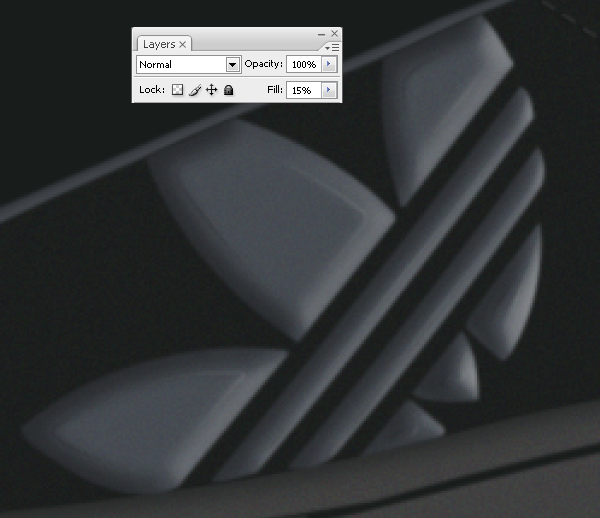Open the Layers panel options menu
Viewport: 600px width, 518px height.
coord(332,47)
